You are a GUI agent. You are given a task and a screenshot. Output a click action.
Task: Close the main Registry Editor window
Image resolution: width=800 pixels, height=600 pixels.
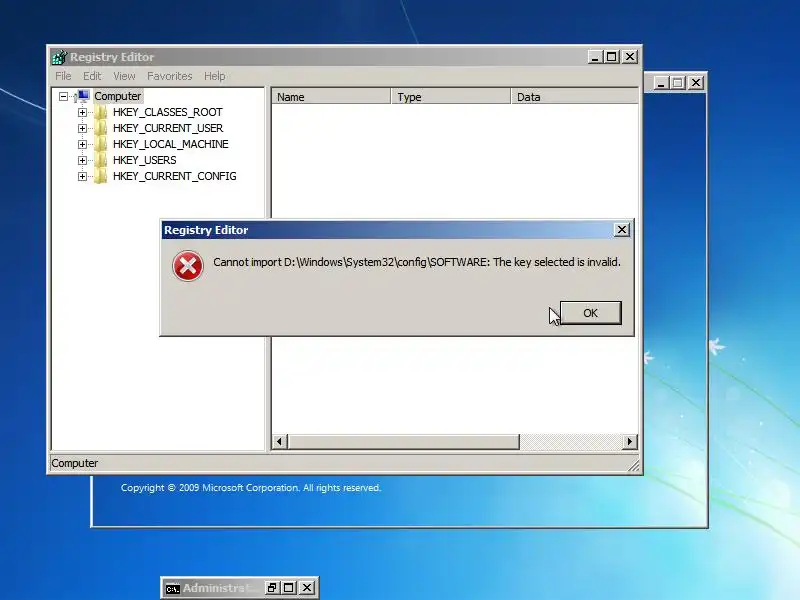tap(630, 57)
